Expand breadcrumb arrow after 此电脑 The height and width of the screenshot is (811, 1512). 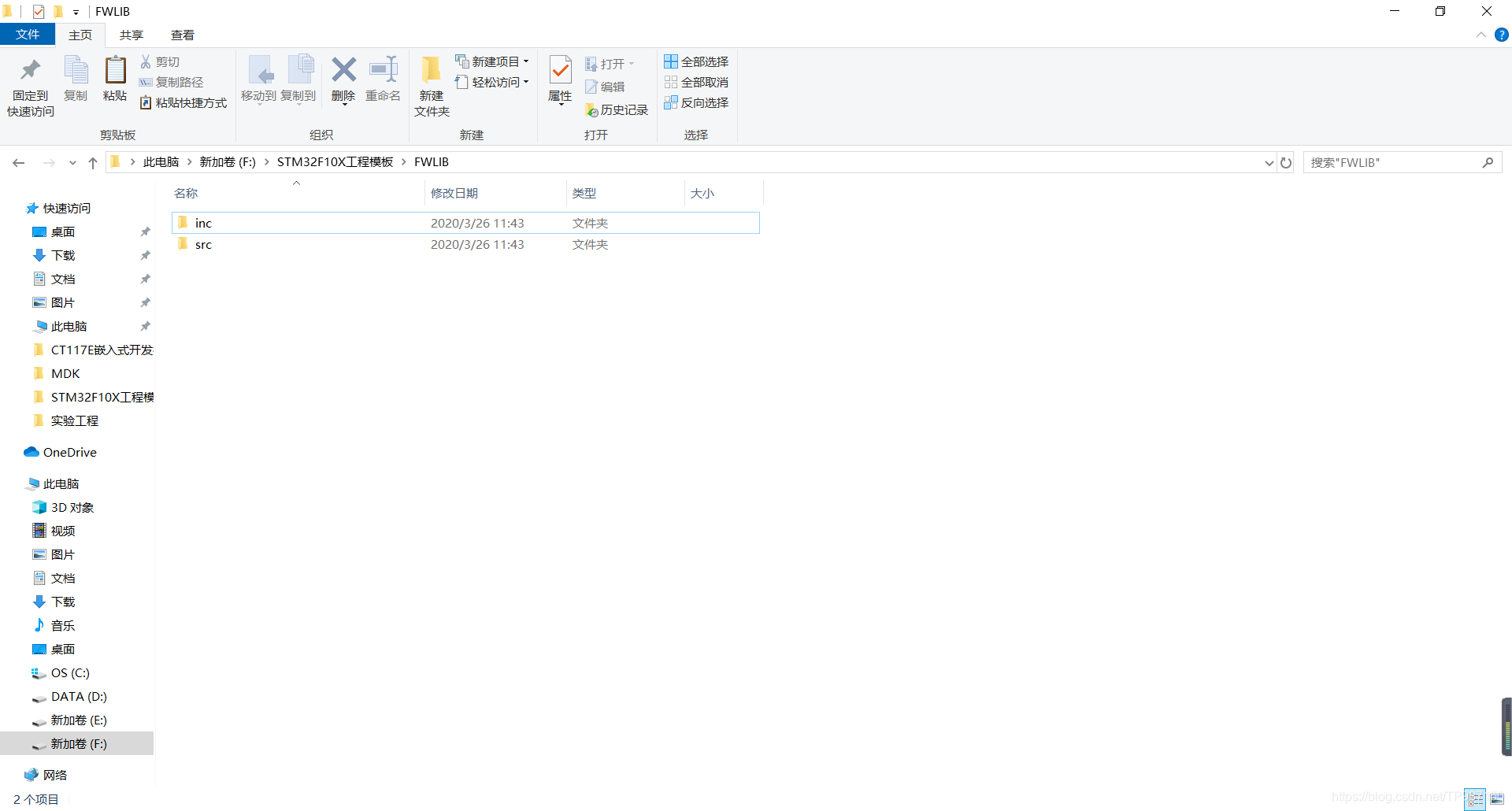[190, 162]
